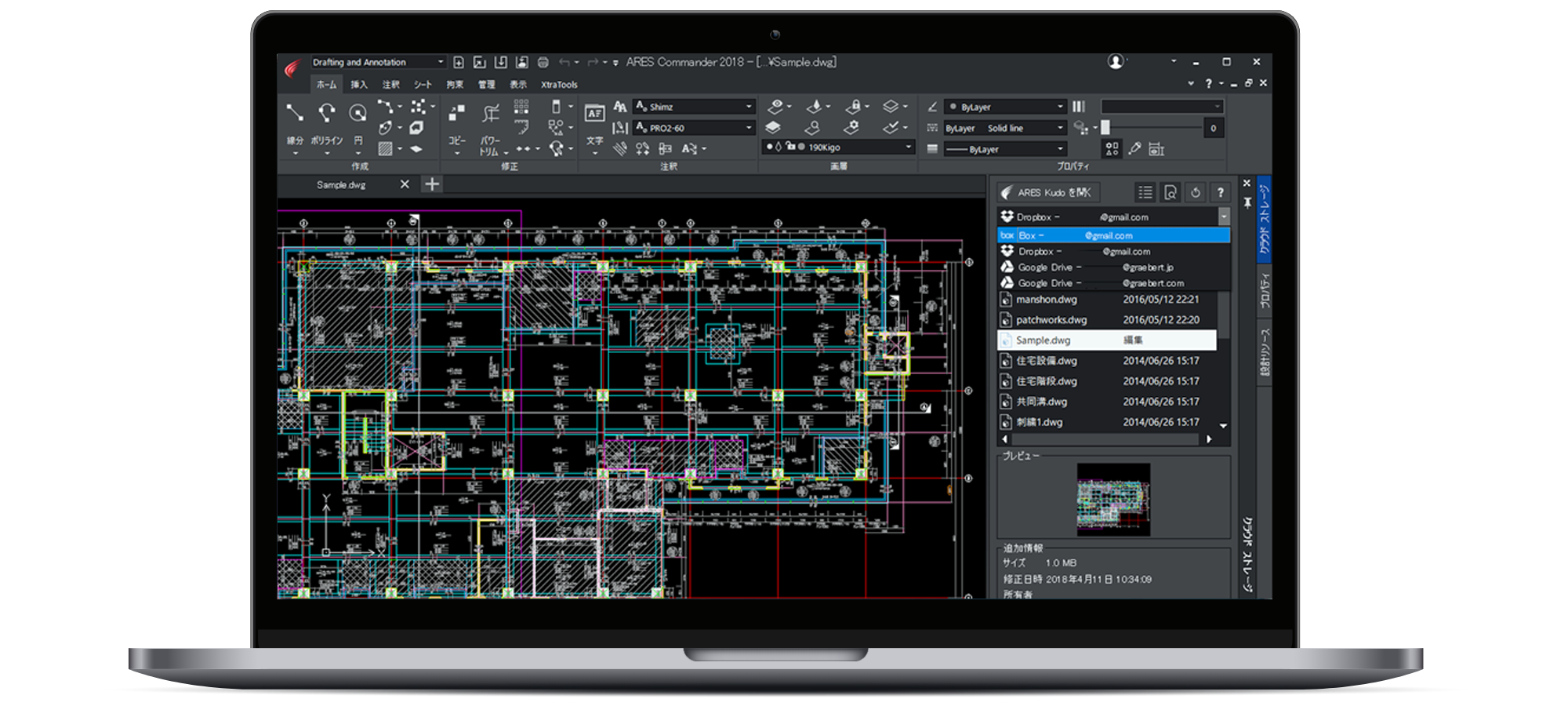Switch to the XtraTools ribbon tab
This screenshot has width=1568, height=706.
coord(559,85)
